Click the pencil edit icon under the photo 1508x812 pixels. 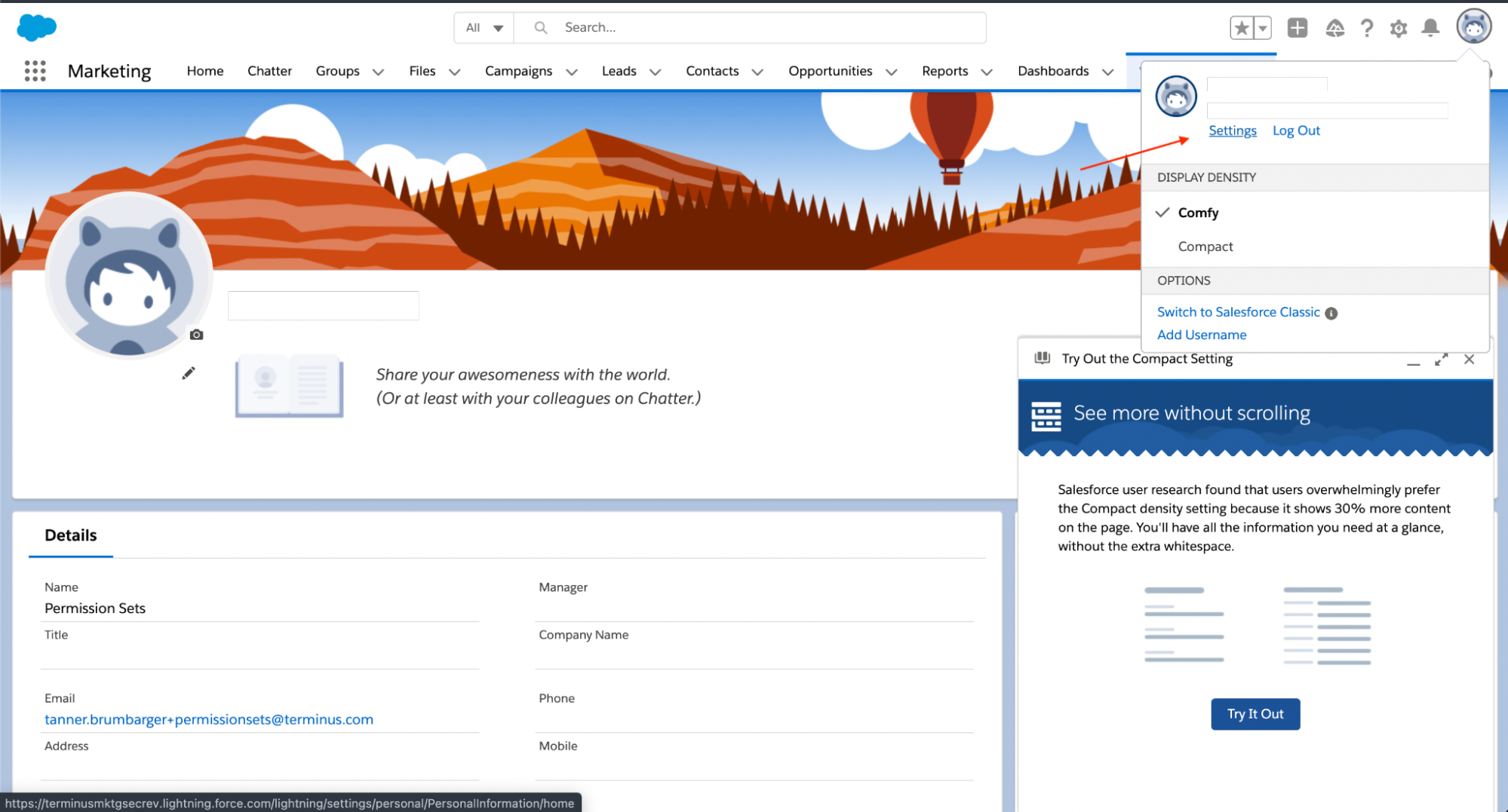tap(189, 373)
